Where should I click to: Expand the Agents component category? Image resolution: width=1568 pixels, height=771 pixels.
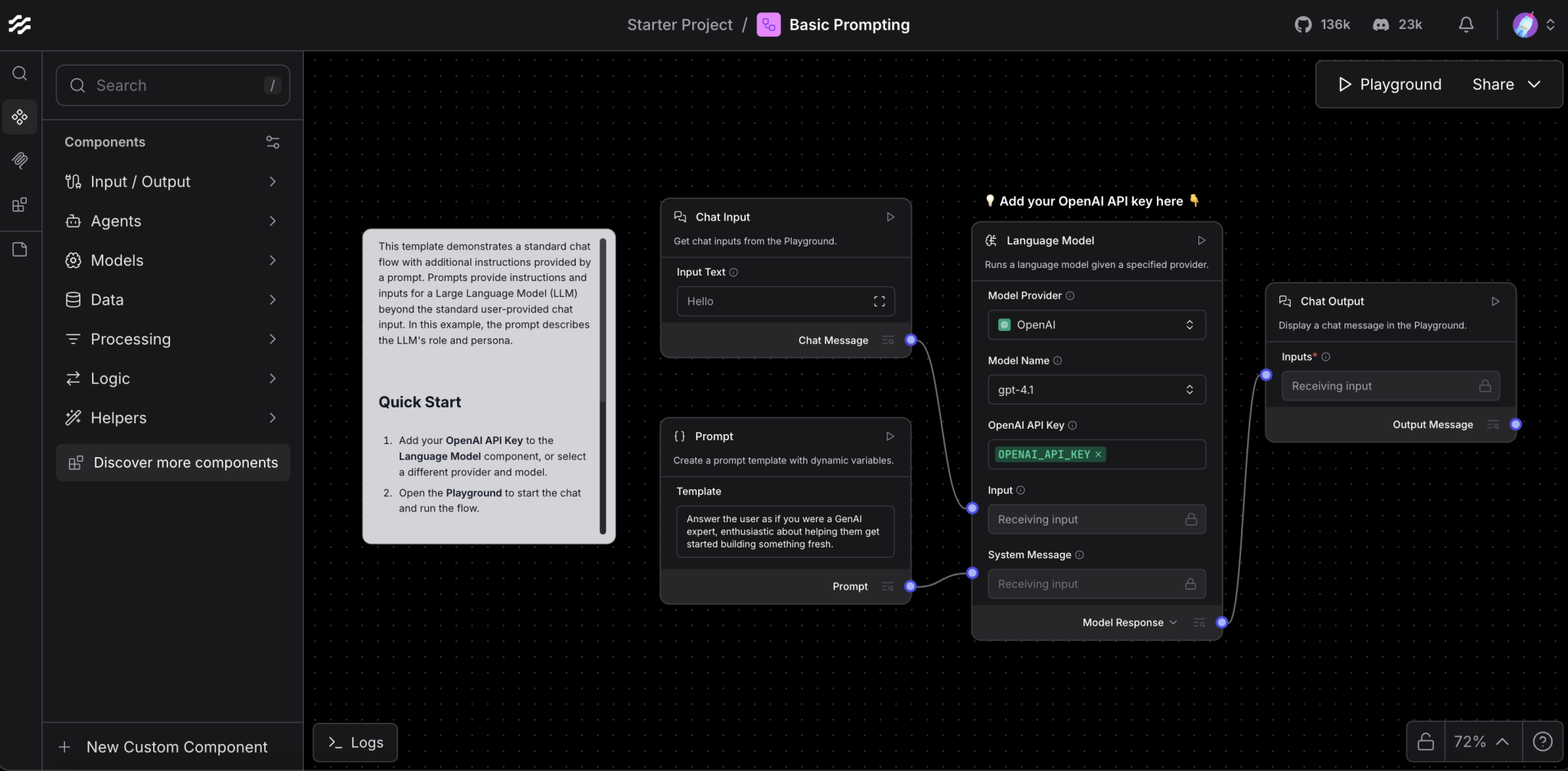click(172, 221)
